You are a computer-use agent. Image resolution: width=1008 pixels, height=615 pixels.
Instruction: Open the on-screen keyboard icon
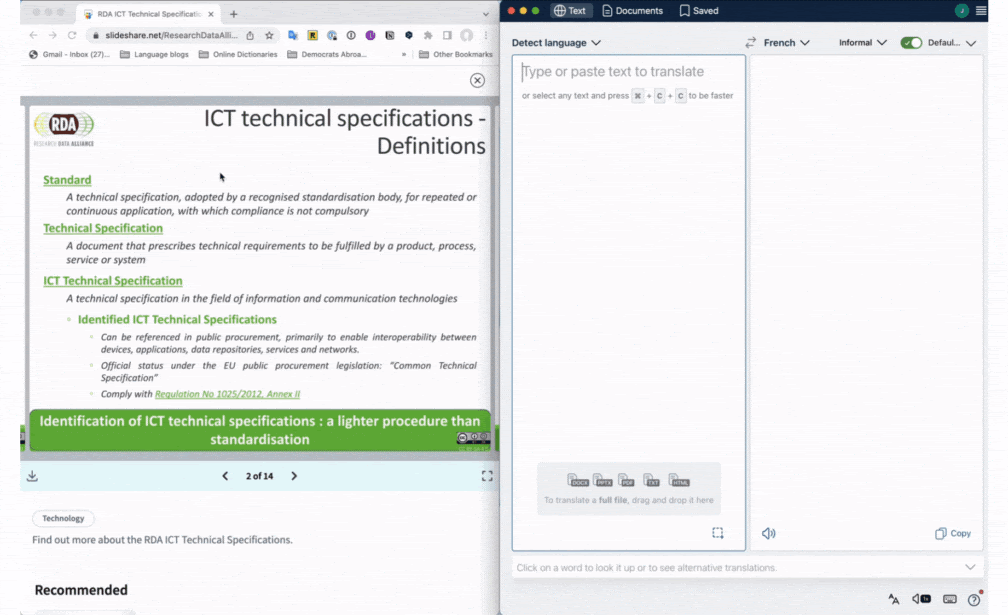950,597
